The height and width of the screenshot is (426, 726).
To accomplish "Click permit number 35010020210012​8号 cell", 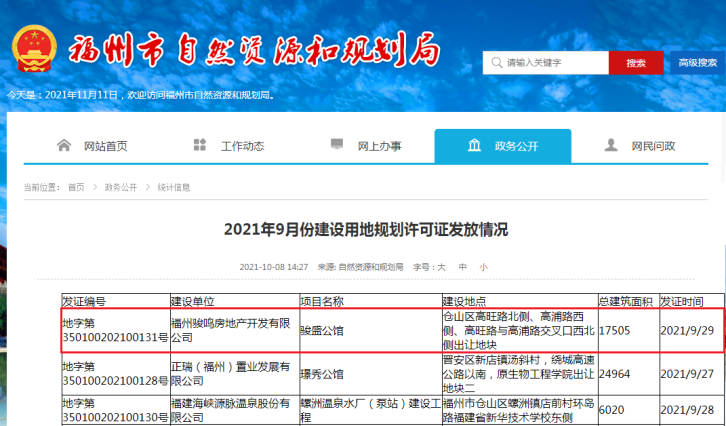I will 116,374.
